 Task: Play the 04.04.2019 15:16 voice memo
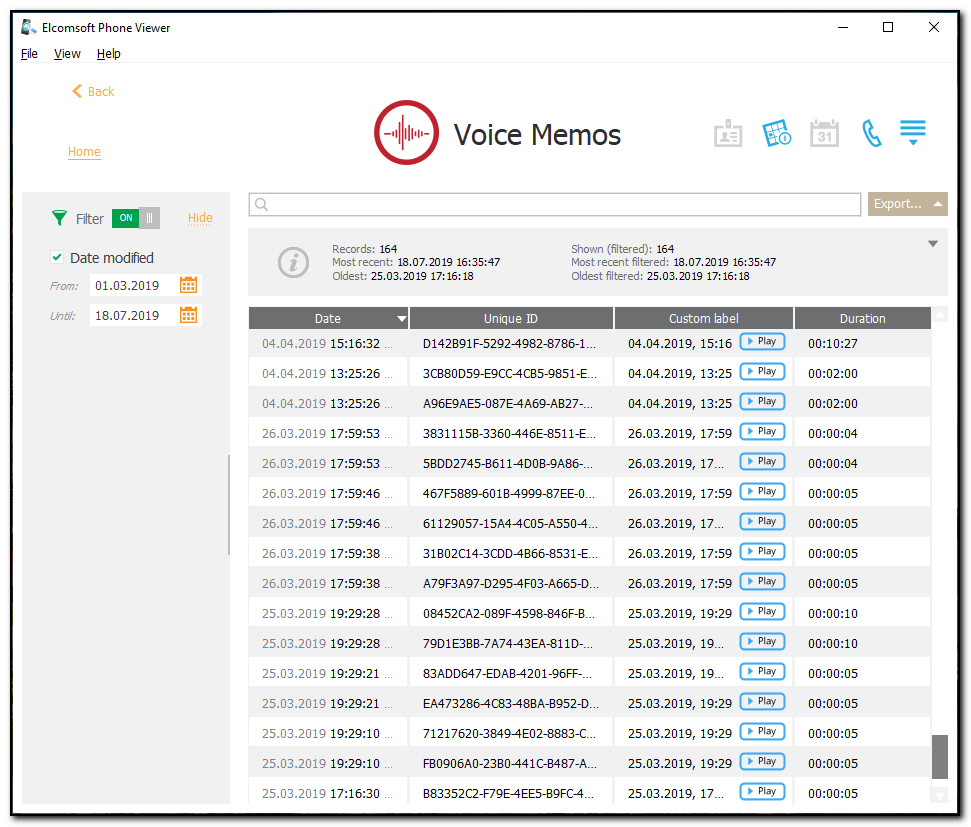pyautogui.click(x=762, y=341)
